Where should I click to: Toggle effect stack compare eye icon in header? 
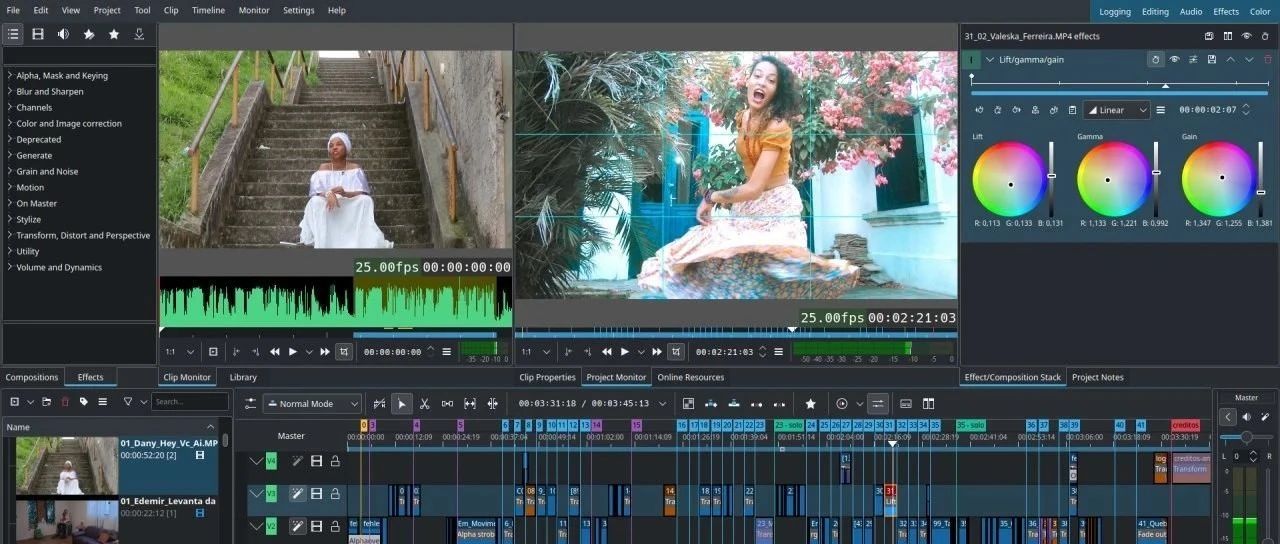click(x=1246, y=36)
